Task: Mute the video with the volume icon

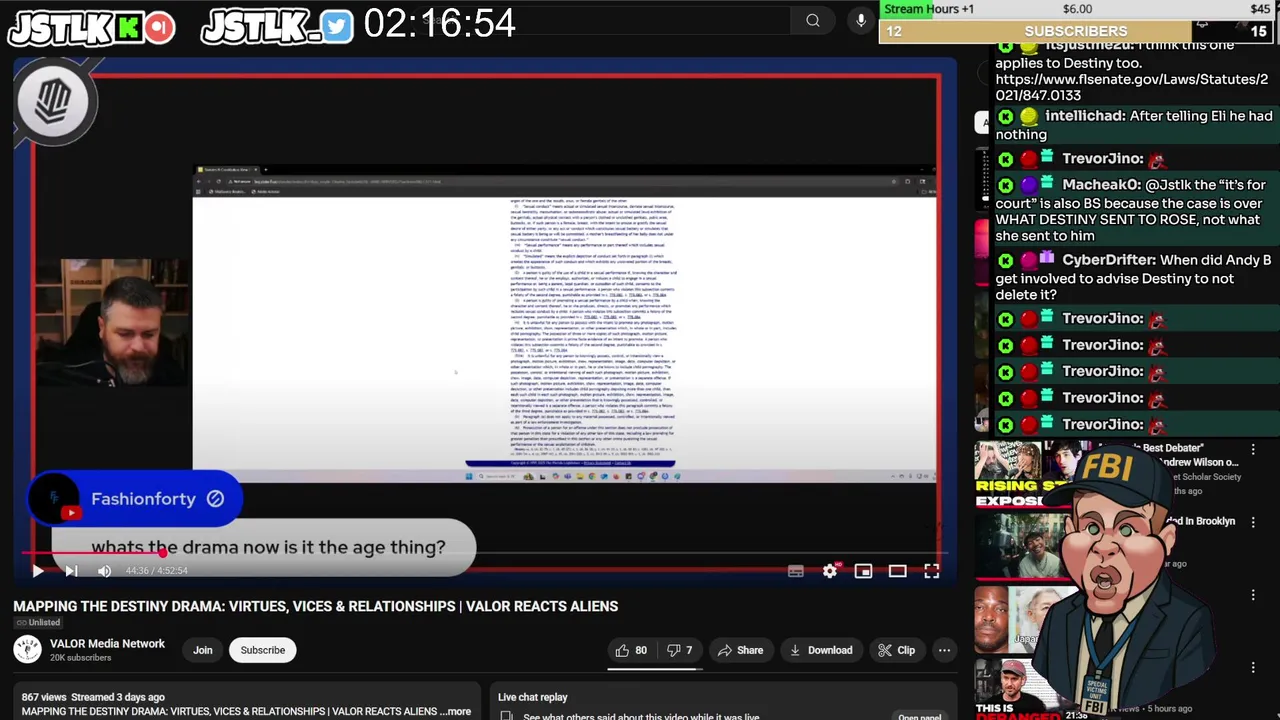Action: [x=104, y=571]
